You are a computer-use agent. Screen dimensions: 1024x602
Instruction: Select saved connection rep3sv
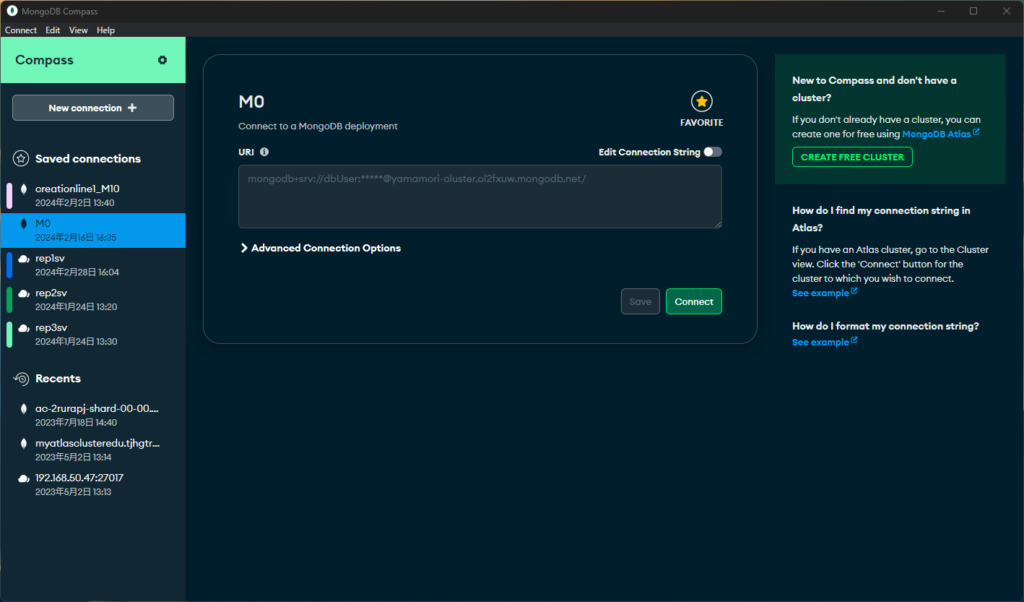pos(93,334)
